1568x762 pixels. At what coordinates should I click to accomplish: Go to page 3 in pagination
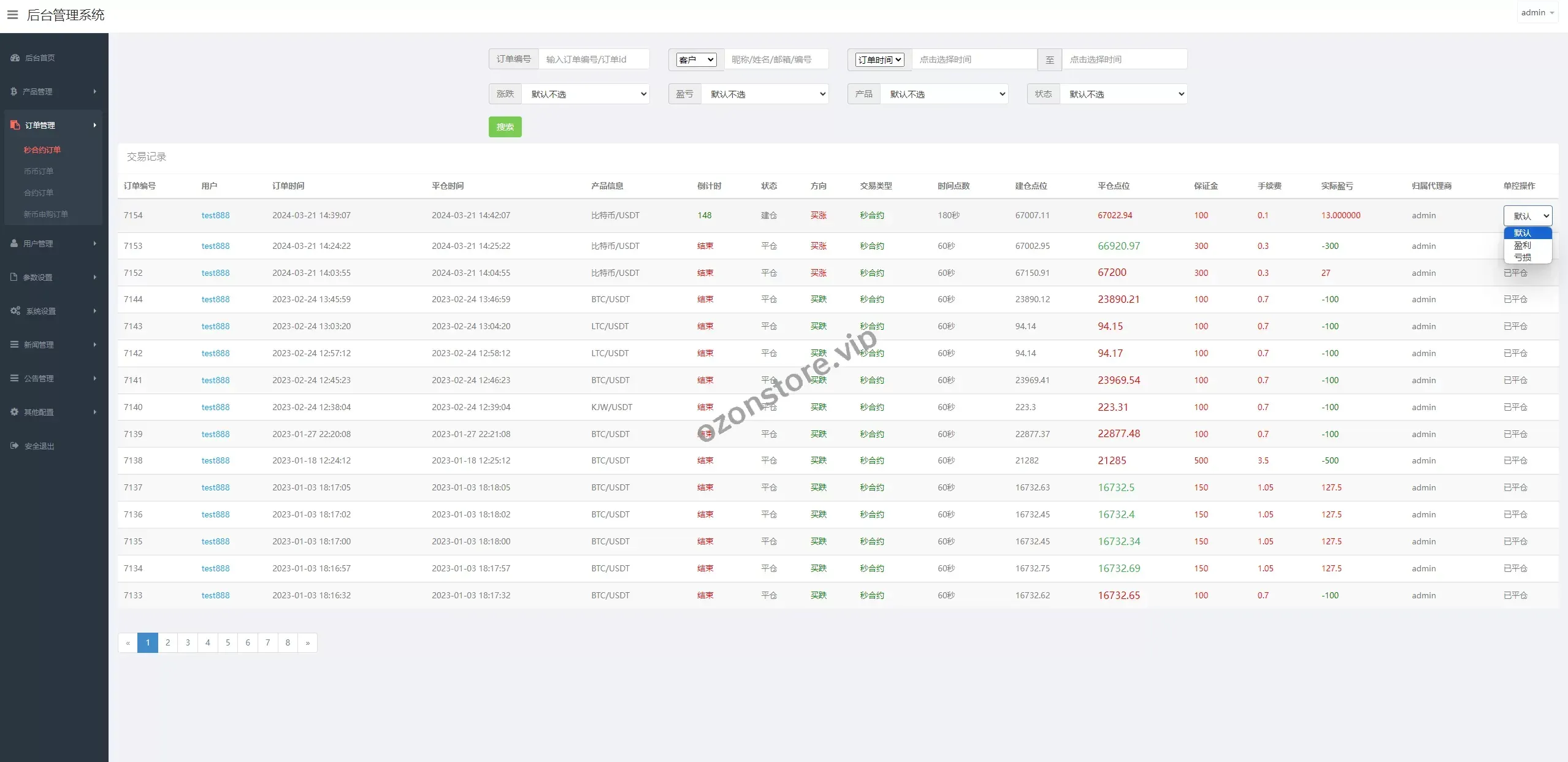(x=188, y=642)
